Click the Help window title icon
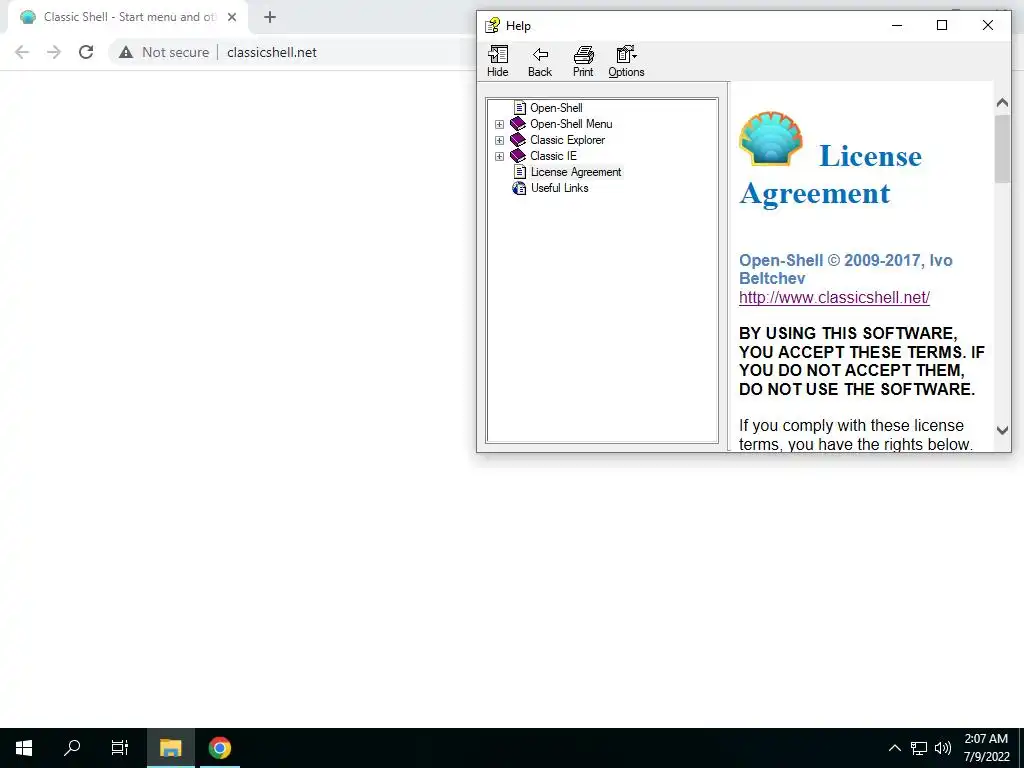The image size is (1024, 768). (x=492, y=25)
